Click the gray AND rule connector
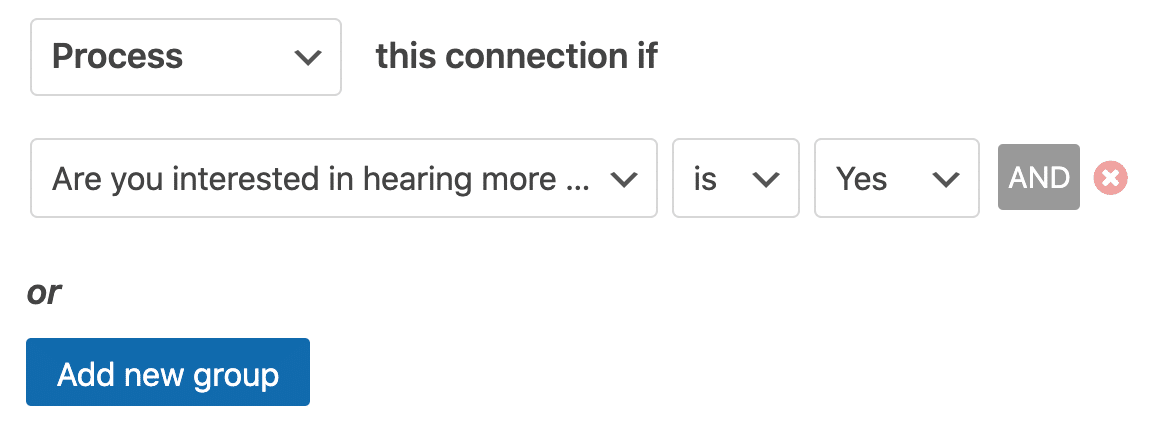The width and height of the screenshot is (1156, 442). point(1039,178)
